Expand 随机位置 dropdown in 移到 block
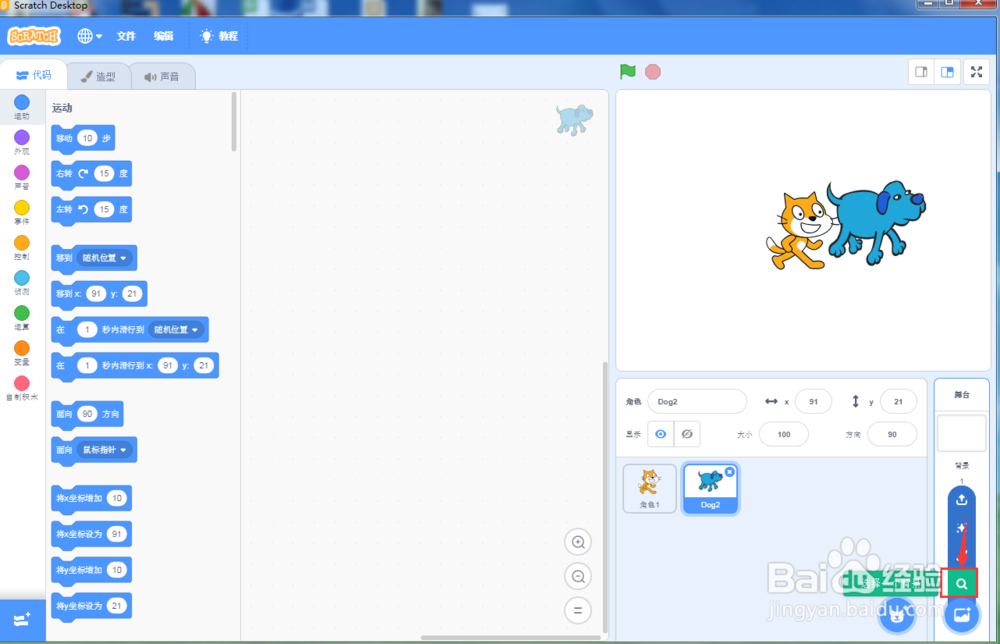 tap(105, 258)
